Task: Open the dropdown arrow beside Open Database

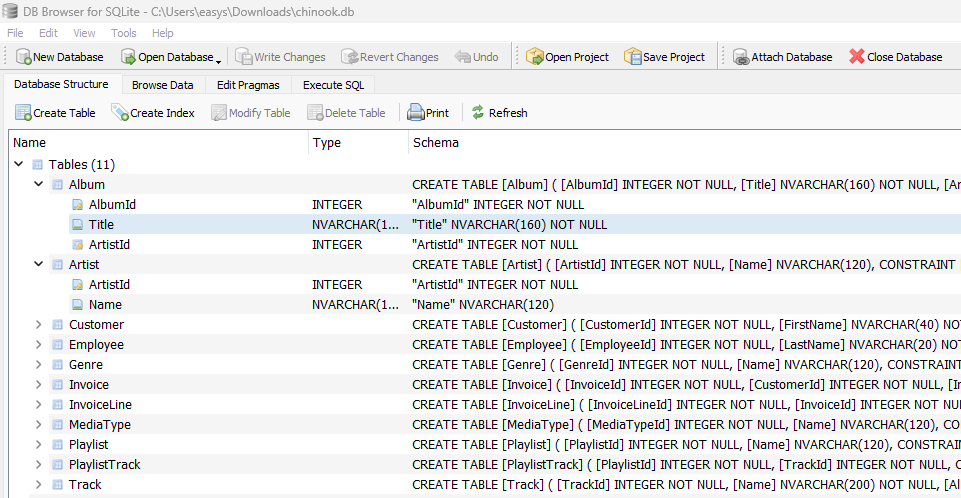Action: (x=218, y=61)
